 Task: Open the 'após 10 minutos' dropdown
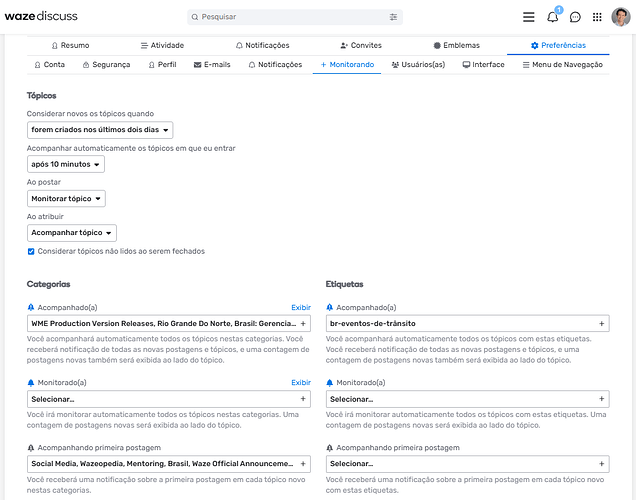(x=66, y=164)
